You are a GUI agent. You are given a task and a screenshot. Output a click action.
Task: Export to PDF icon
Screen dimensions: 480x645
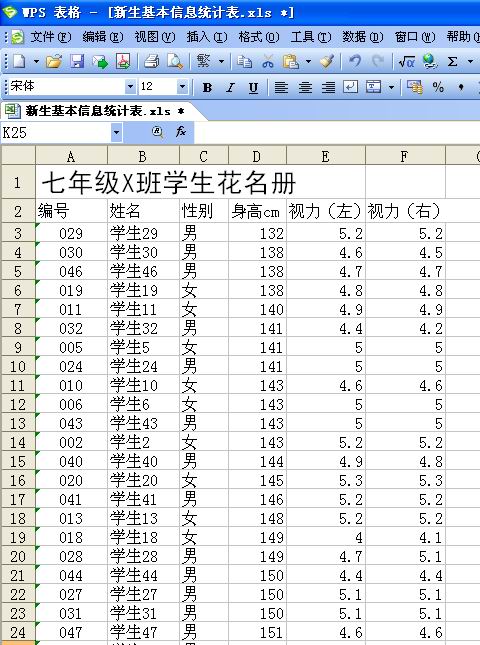[123, 62]
